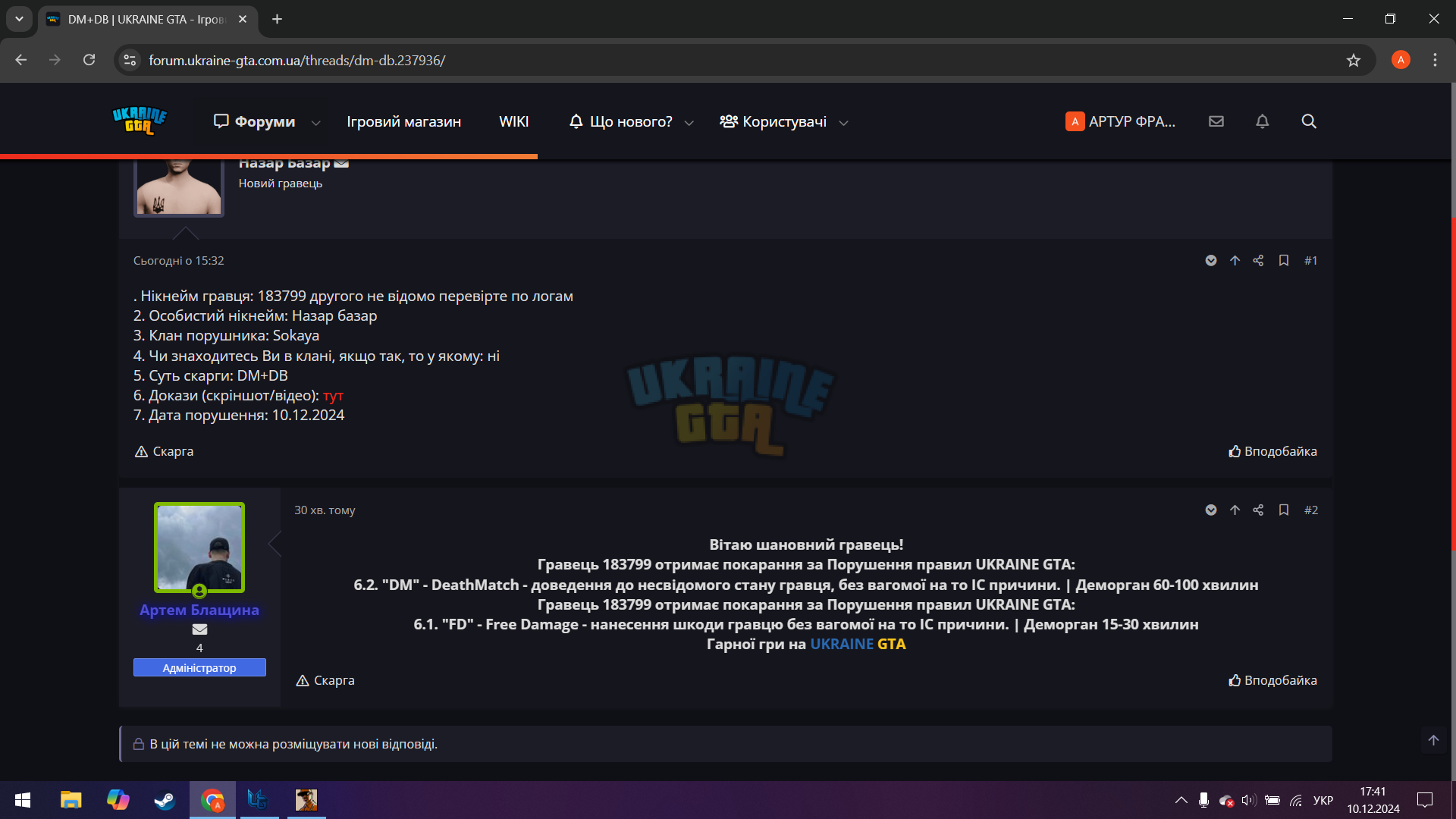Open the forum inbox envelope icon
Image resolution: width=1456 pixels, height=819 pixels.
tap(1216, 121)
